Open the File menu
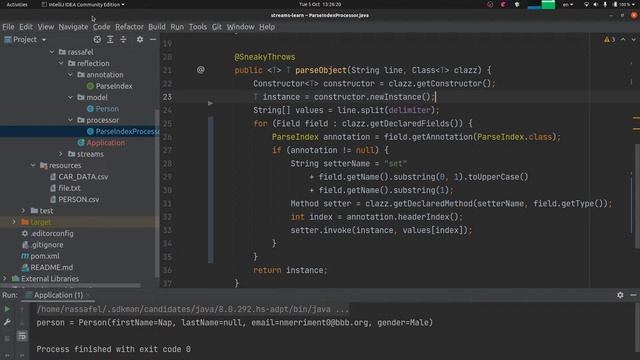The height and width of the screenshot is (360, 640). pos(8,27)
